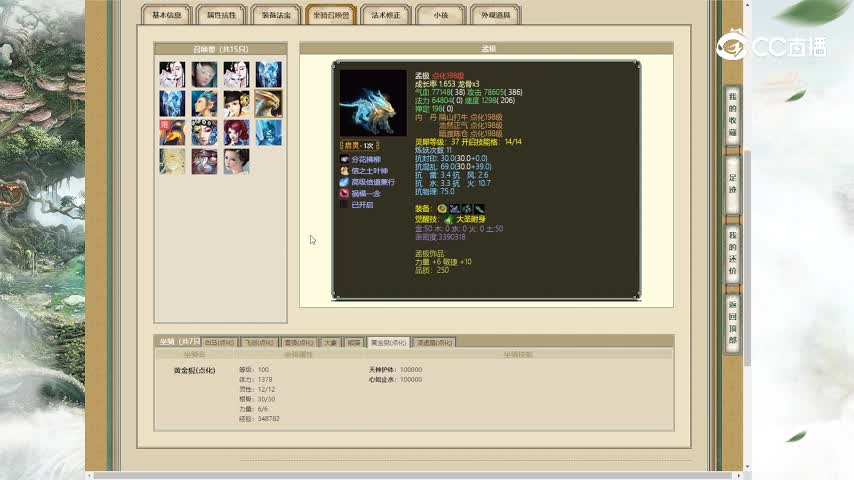This screenshot has height=480, width=854.
Task: Click the first gold equipment icon after 装备
Action: pyautogui.click(x=442, y=209)
